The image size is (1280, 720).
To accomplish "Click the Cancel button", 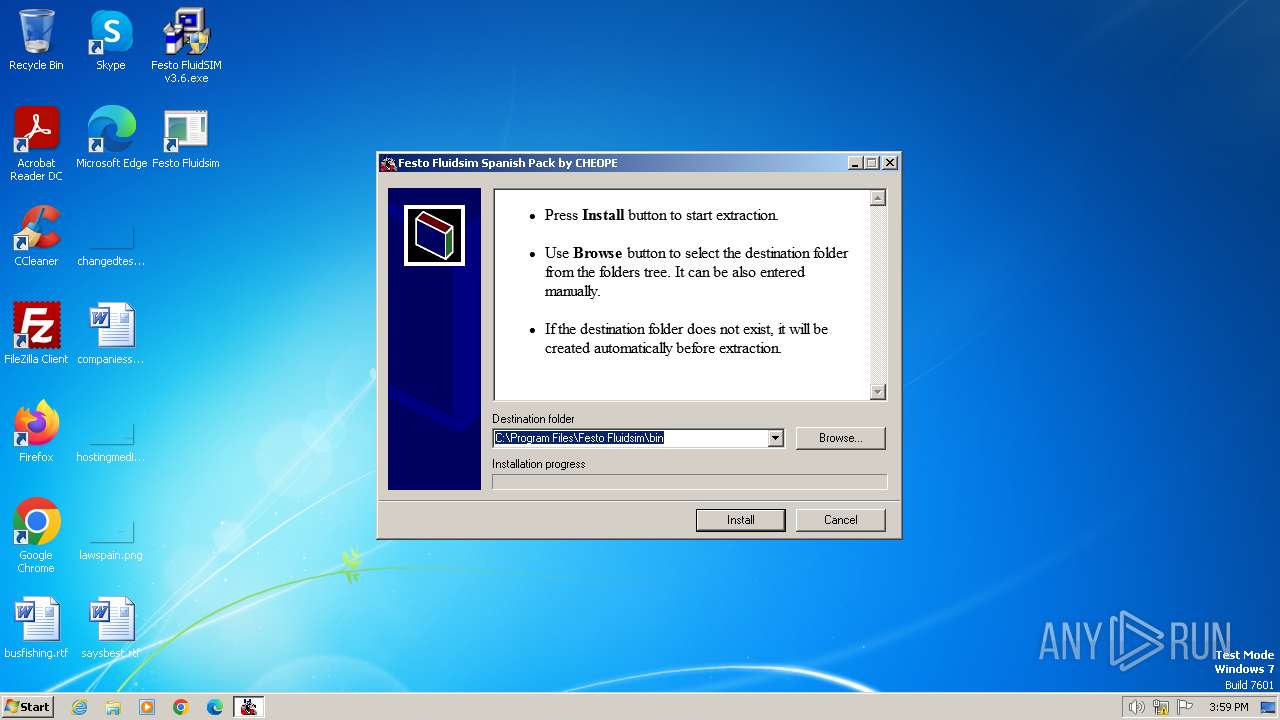I will point(840,520).
